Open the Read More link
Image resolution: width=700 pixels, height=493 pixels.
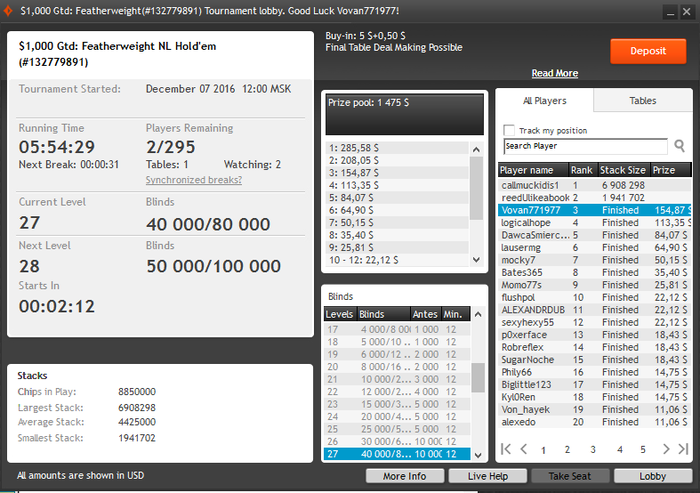(x=554, y=73)
